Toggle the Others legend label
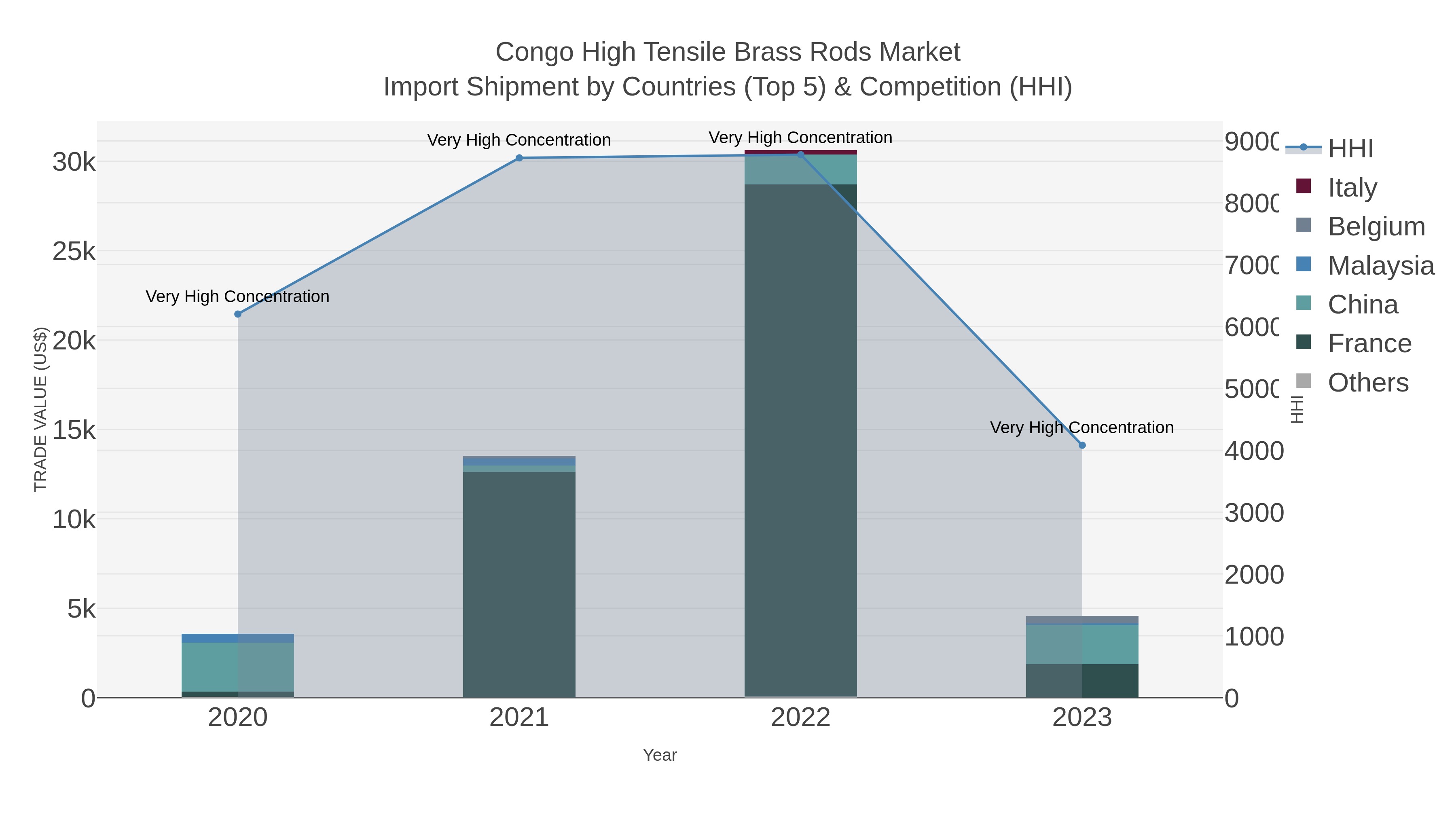This screenshot has height=819, width=1456. coord(1368,383)
